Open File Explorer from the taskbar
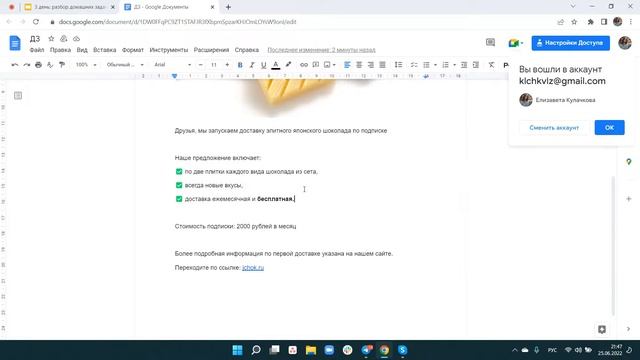 [x=311, y=350]
